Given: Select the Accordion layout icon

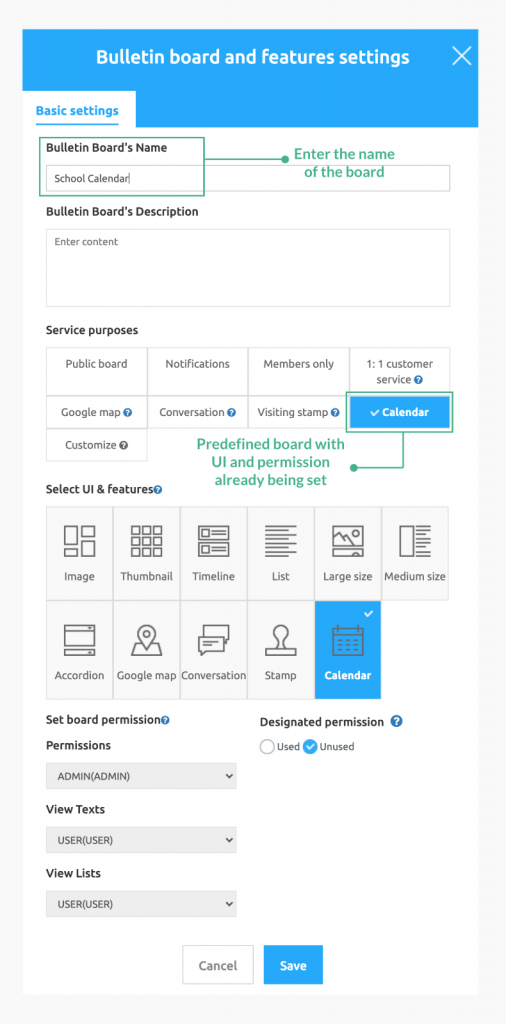Looking at the screenshot, I should coord(80,640).
